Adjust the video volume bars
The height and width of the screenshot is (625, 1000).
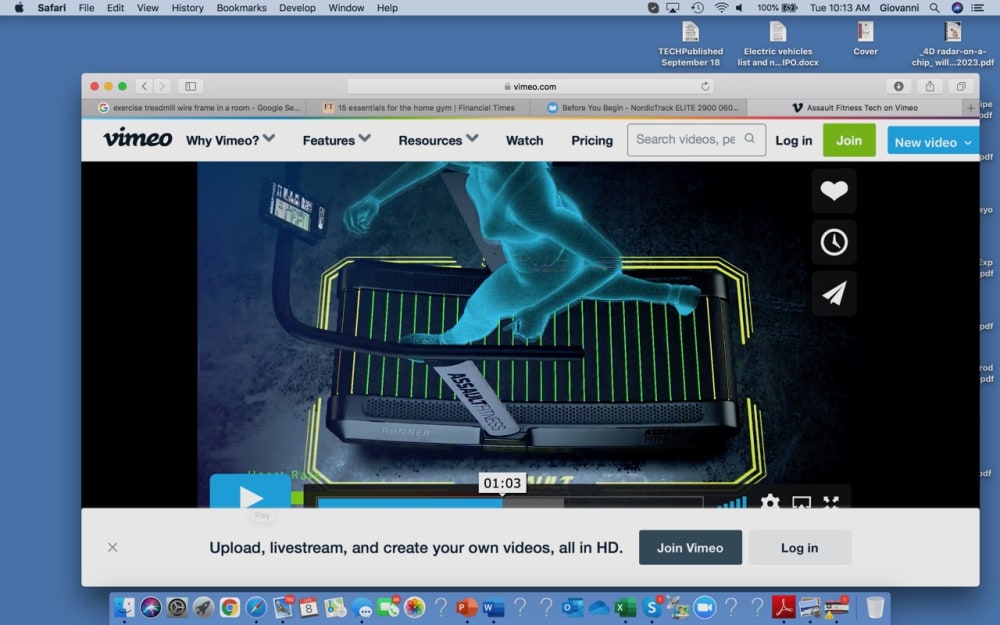click(x=732, y=503)
